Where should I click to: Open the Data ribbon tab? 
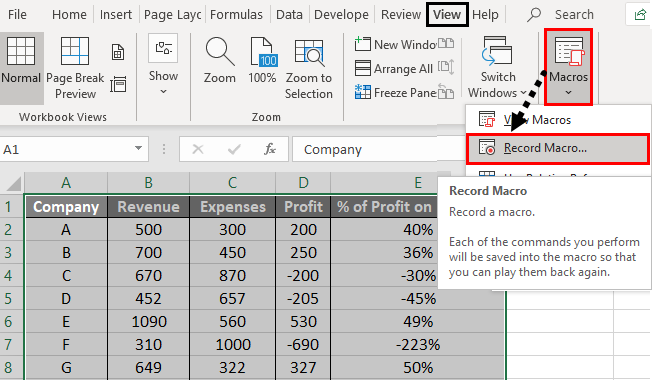click(289, 15)
